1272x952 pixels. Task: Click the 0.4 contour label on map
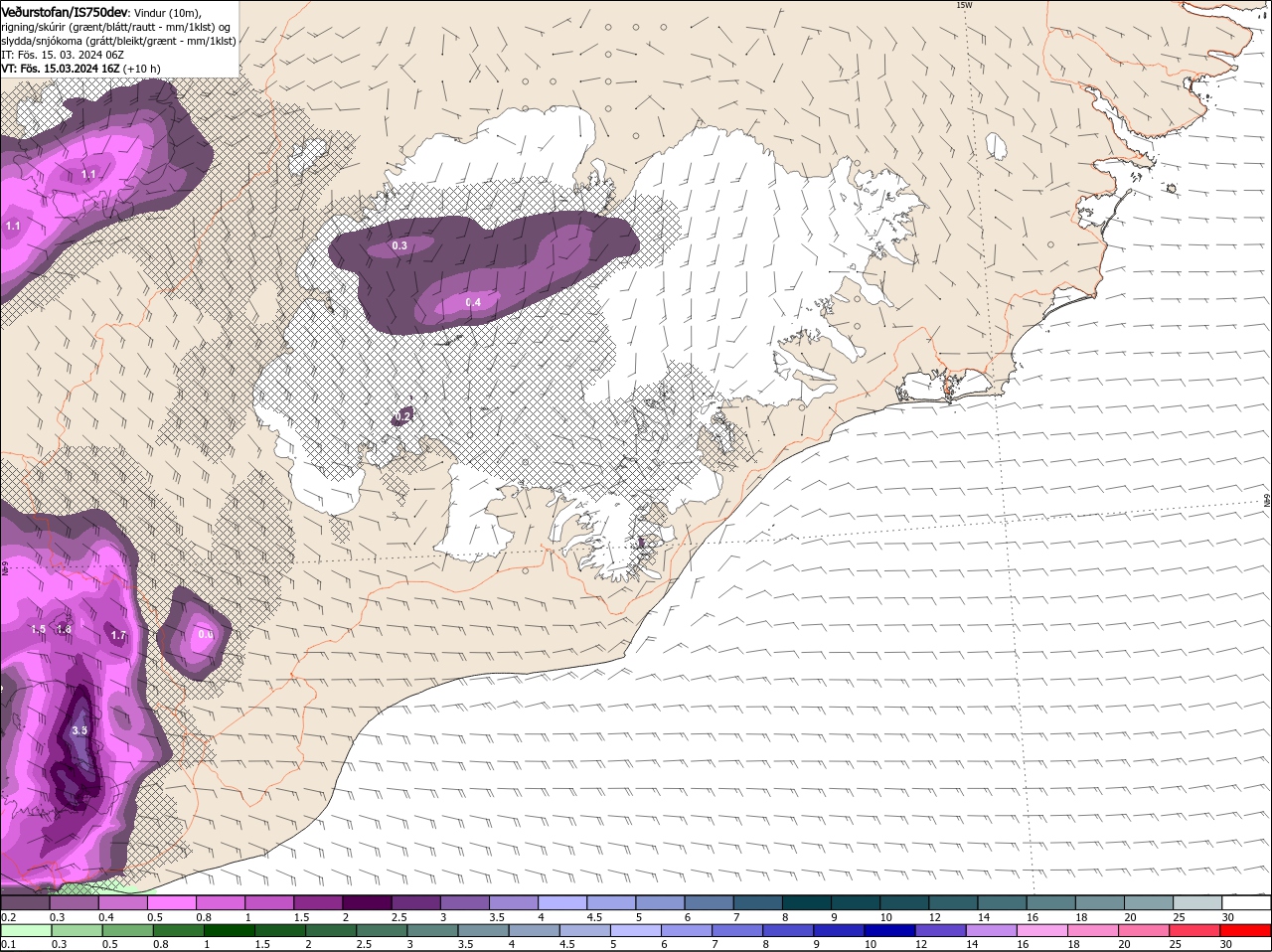[473, 302]
